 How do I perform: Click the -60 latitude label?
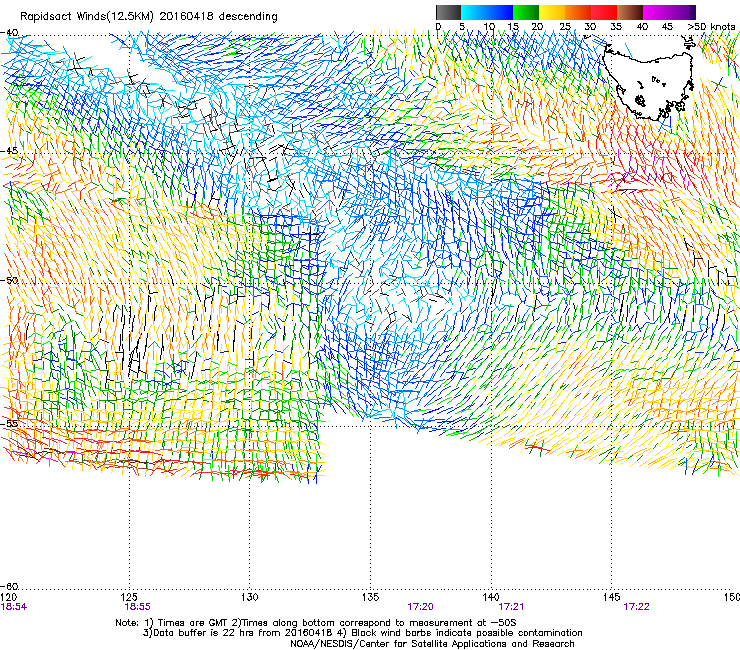tap(9, 586)
